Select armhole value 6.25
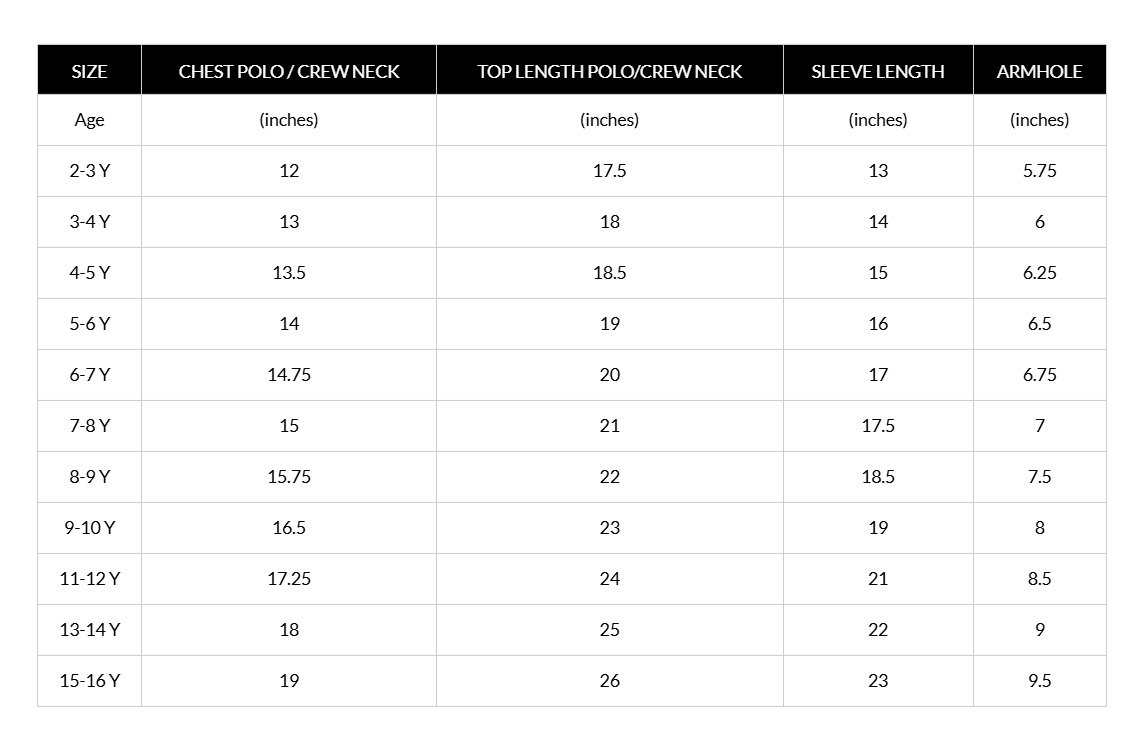The image size is (1137, 746). 1039,273
